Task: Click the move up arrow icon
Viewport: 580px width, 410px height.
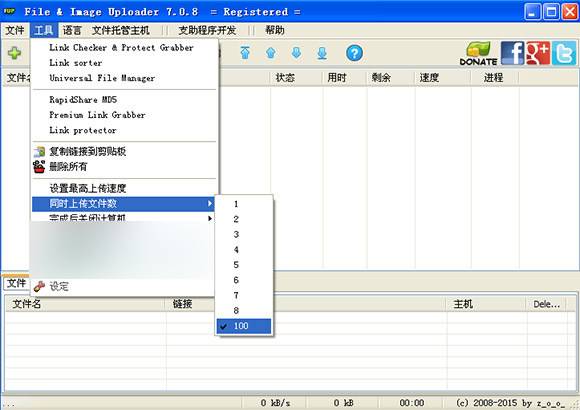Action: [271, 53]
